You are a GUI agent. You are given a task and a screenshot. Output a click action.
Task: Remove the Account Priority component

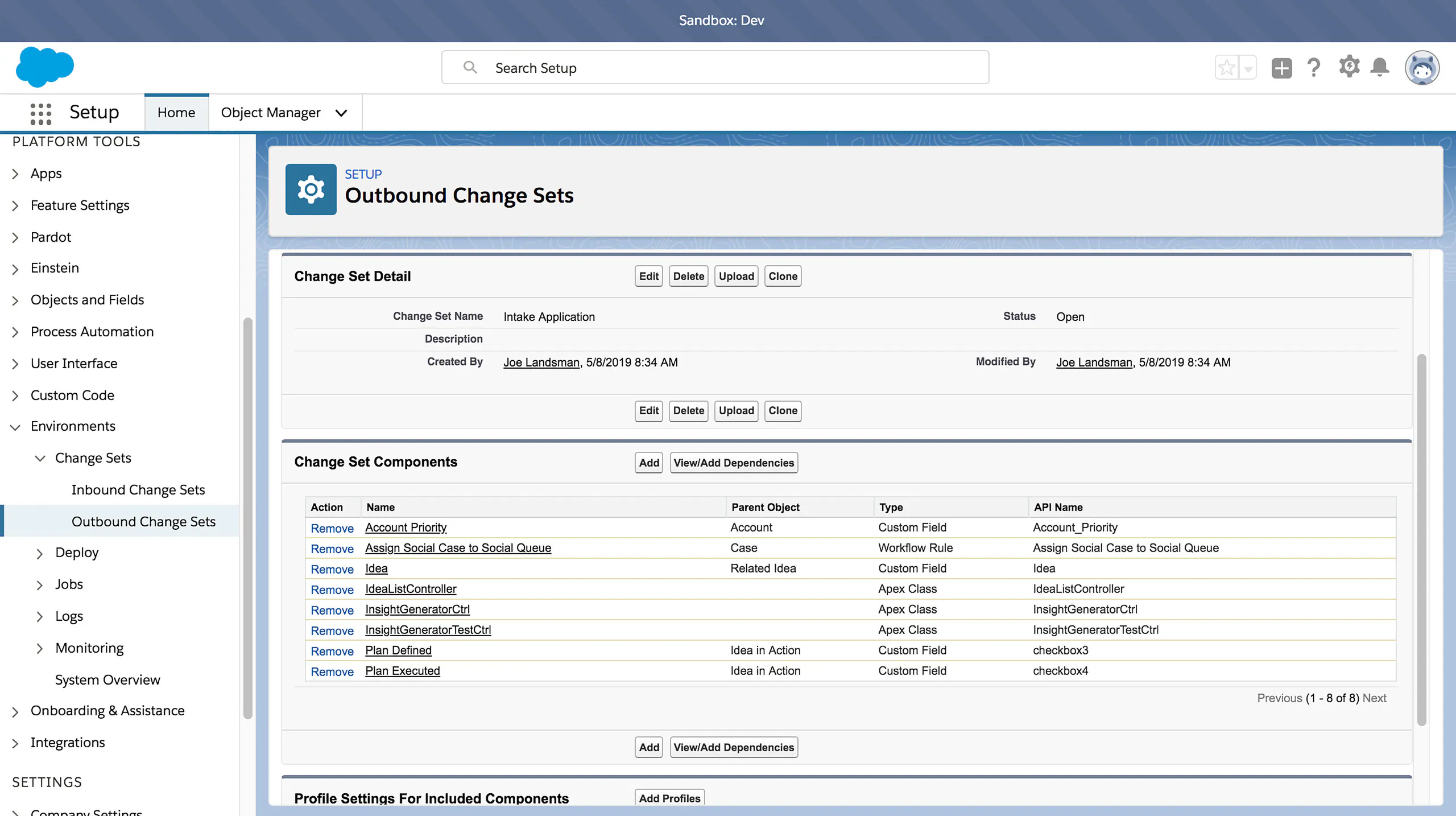click(x=332, y=529)
